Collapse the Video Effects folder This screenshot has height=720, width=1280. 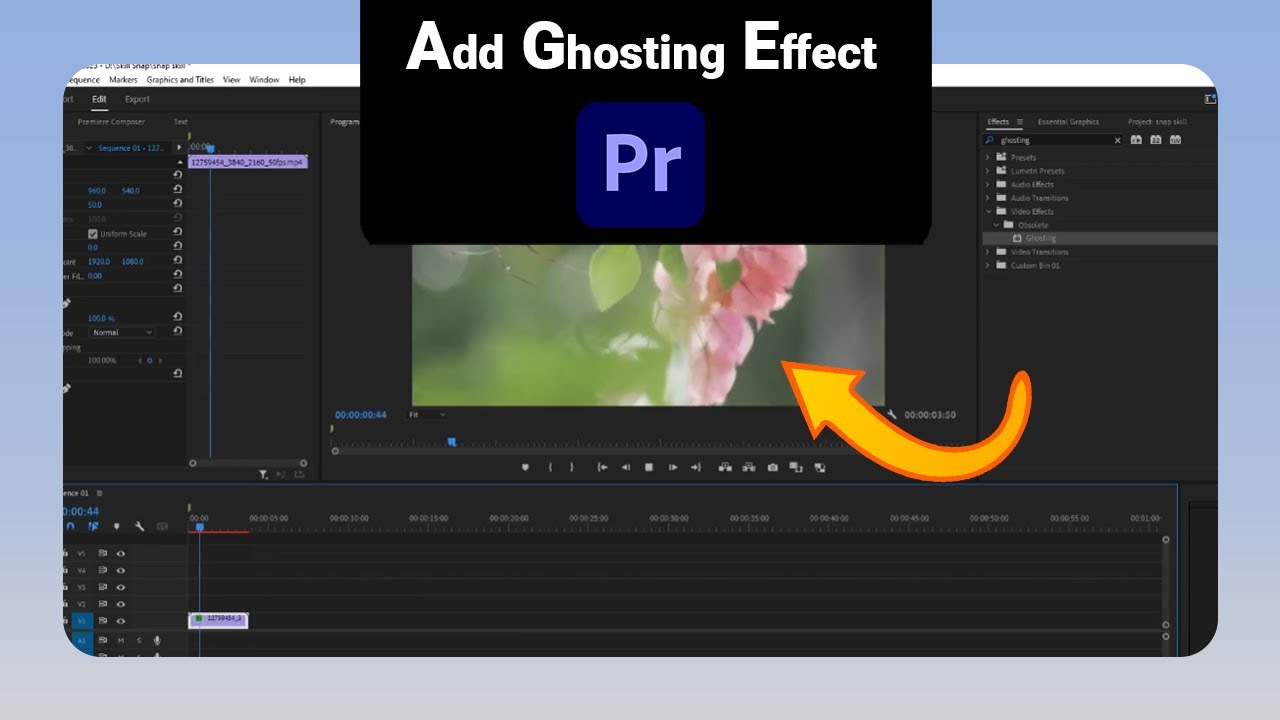coord(988,211)
